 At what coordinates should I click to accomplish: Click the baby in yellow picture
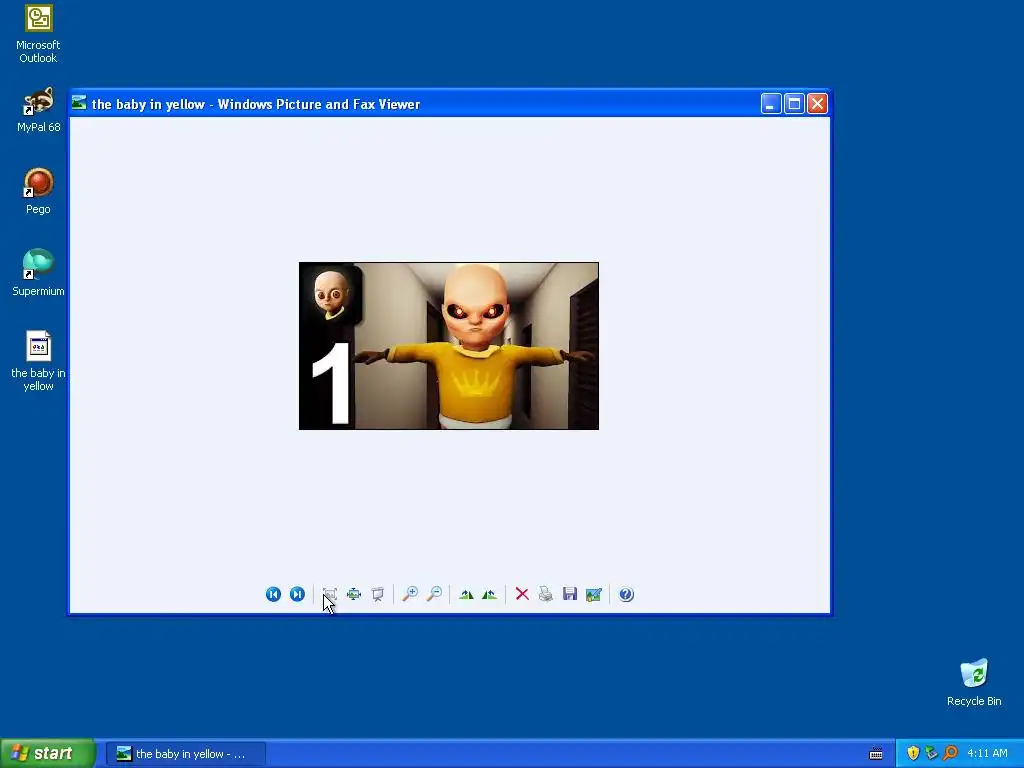(449, 346)
